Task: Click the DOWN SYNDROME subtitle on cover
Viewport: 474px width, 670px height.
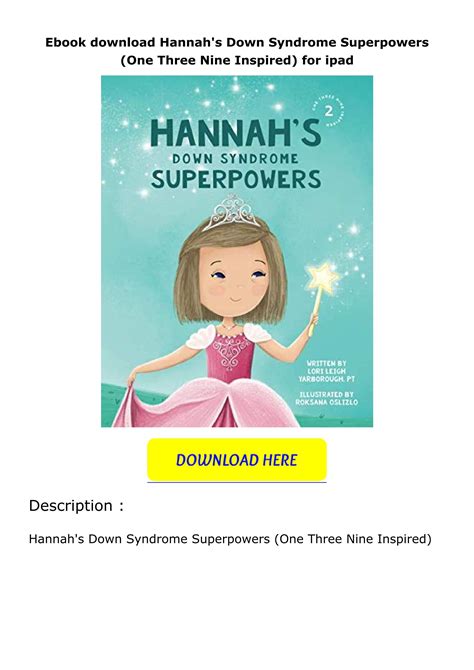Action: 235,159
